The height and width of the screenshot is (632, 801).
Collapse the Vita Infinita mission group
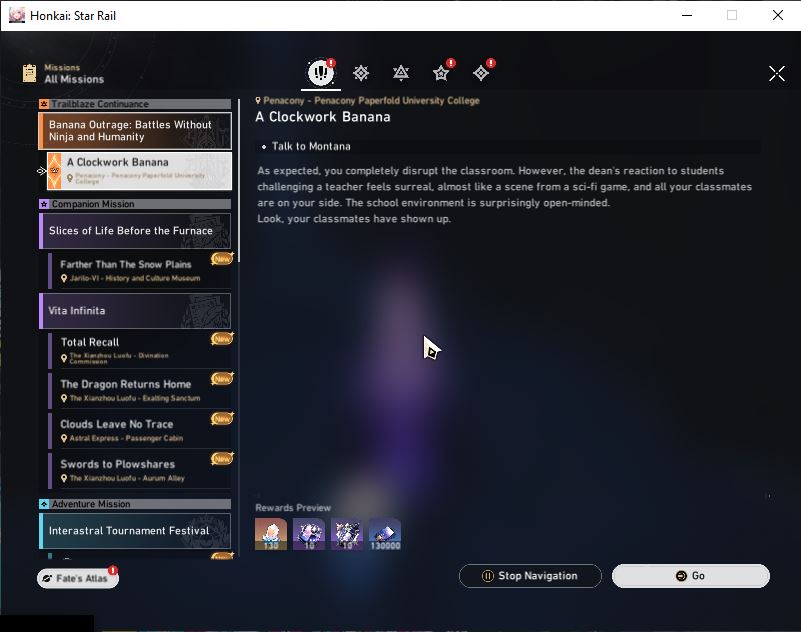pos(135,311)
